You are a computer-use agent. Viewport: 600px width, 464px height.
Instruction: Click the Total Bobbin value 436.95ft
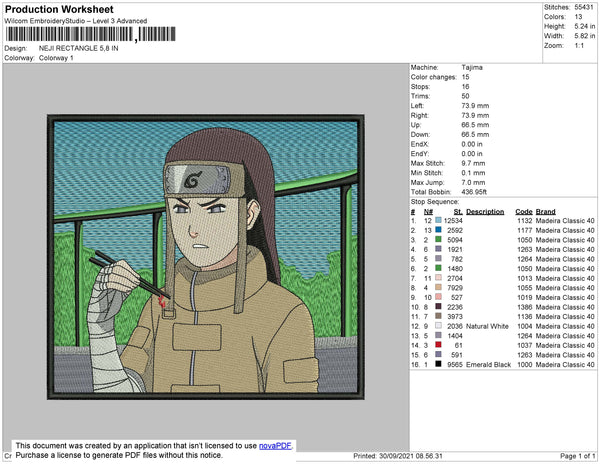click(x=474, y=192)
